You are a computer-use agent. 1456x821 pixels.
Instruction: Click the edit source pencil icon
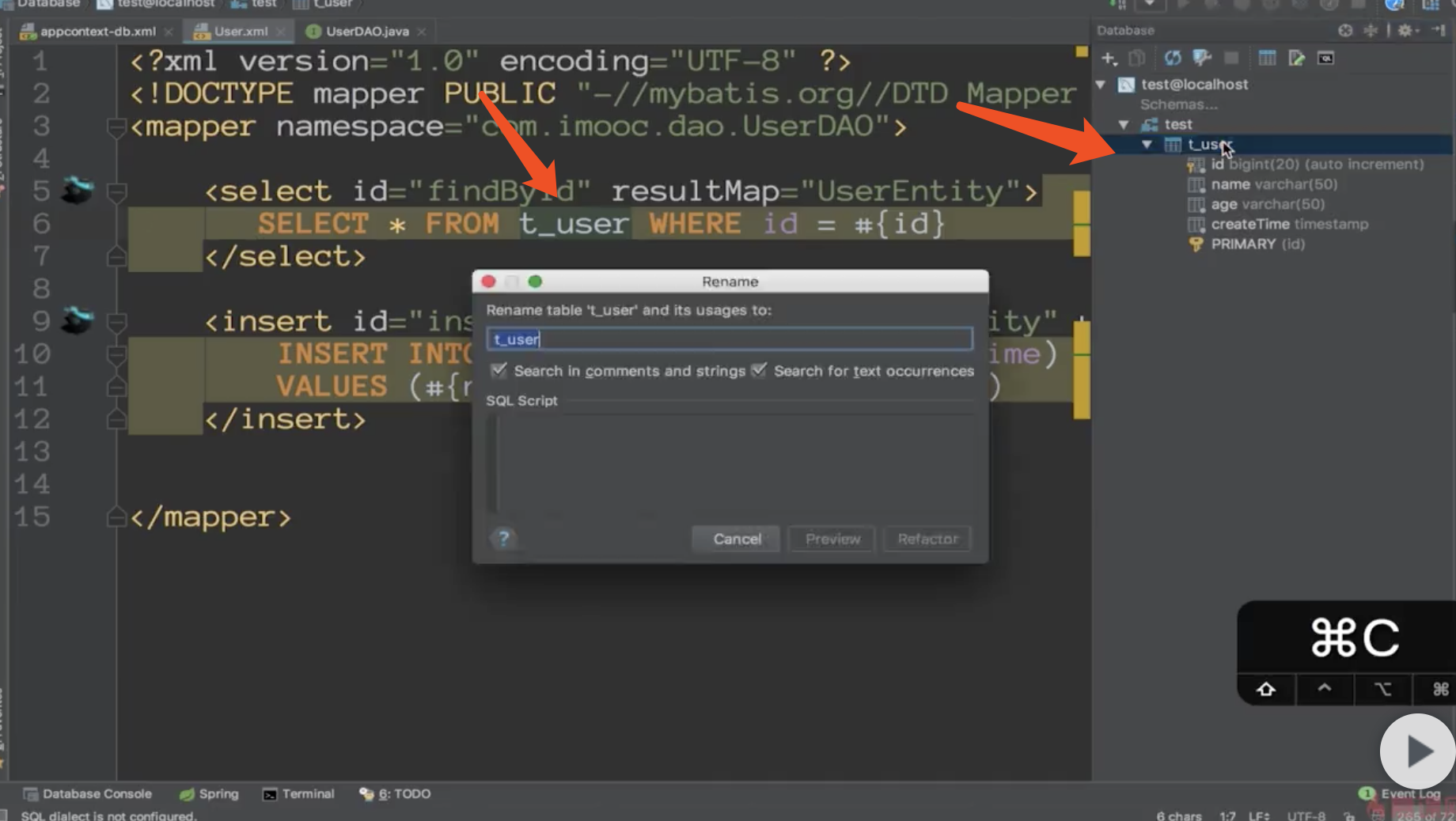click(x=1296, y=59)
